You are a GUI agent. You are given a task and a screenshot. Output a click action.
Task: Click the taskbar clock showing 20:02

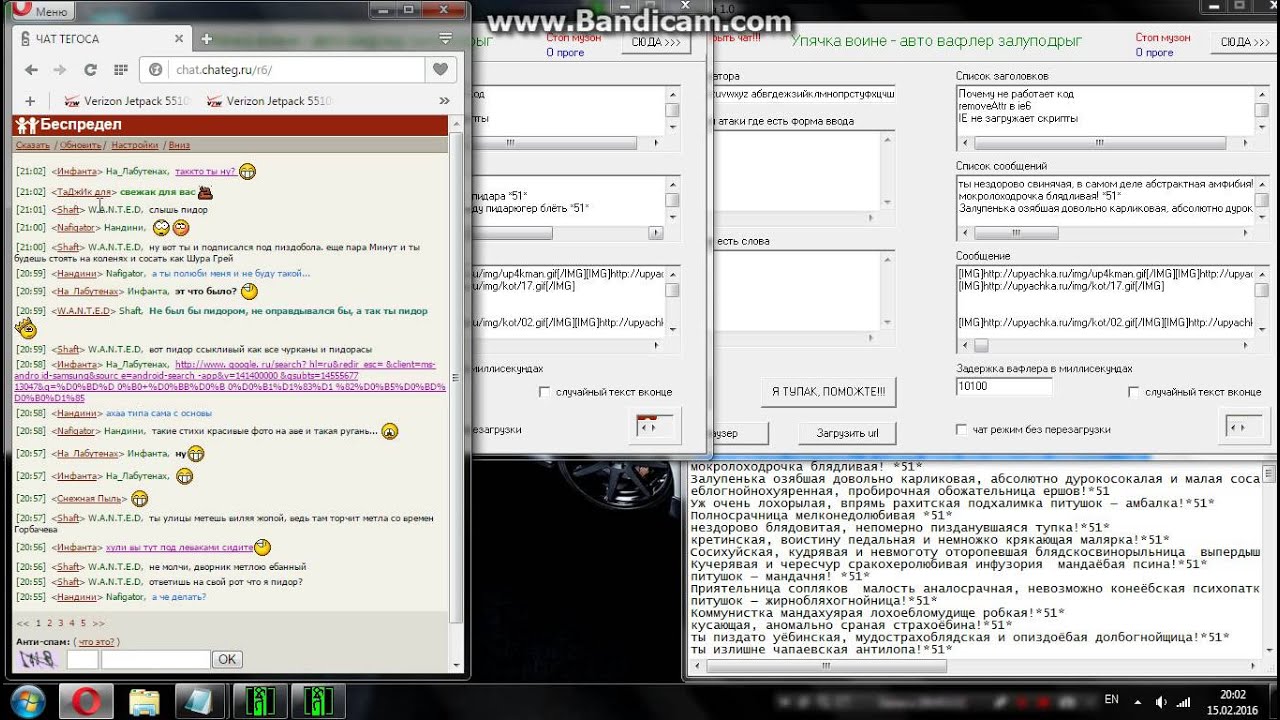(x=1232, y=701)
